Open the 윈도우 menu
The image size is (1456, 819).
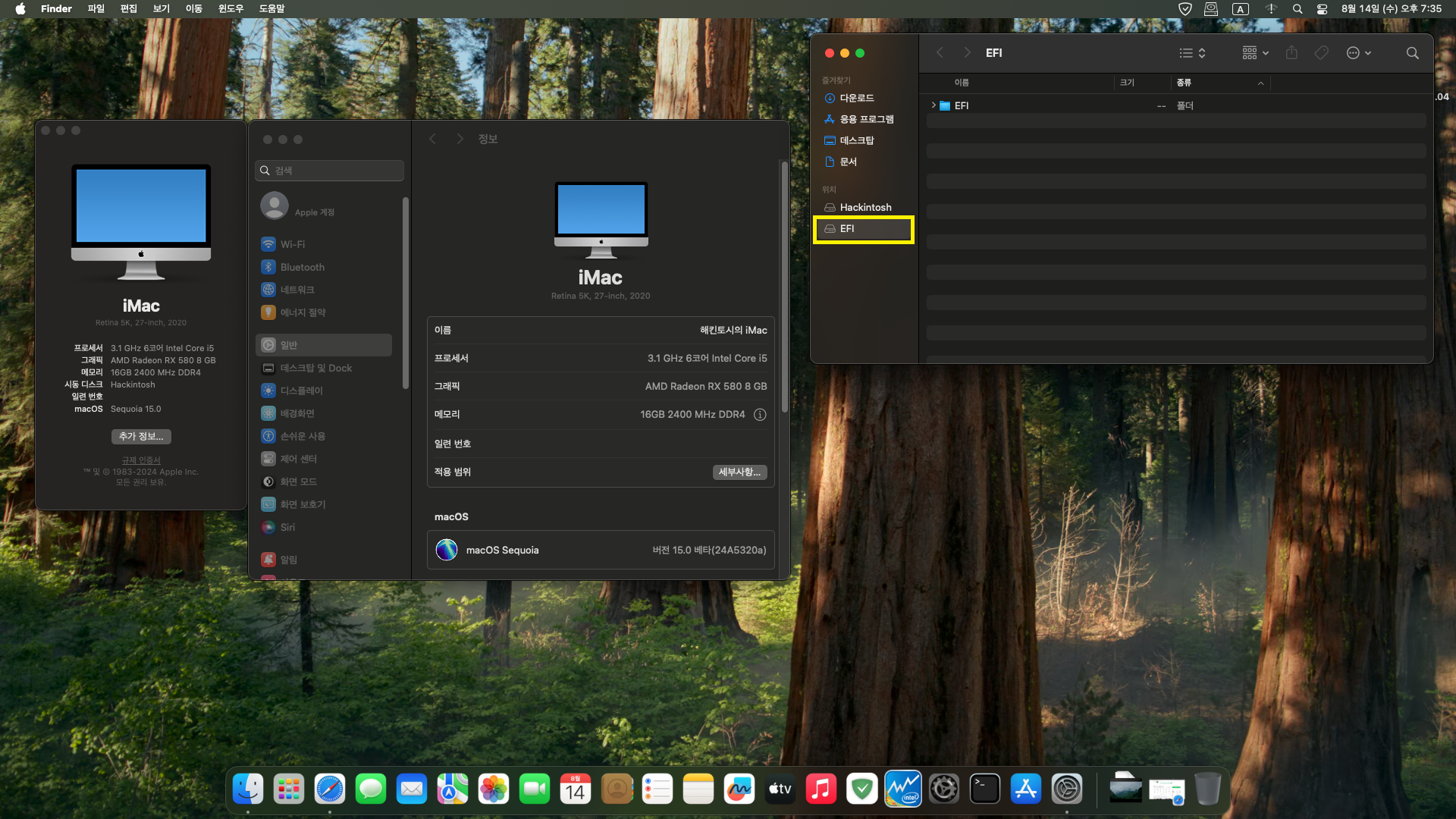click(231, 9)
